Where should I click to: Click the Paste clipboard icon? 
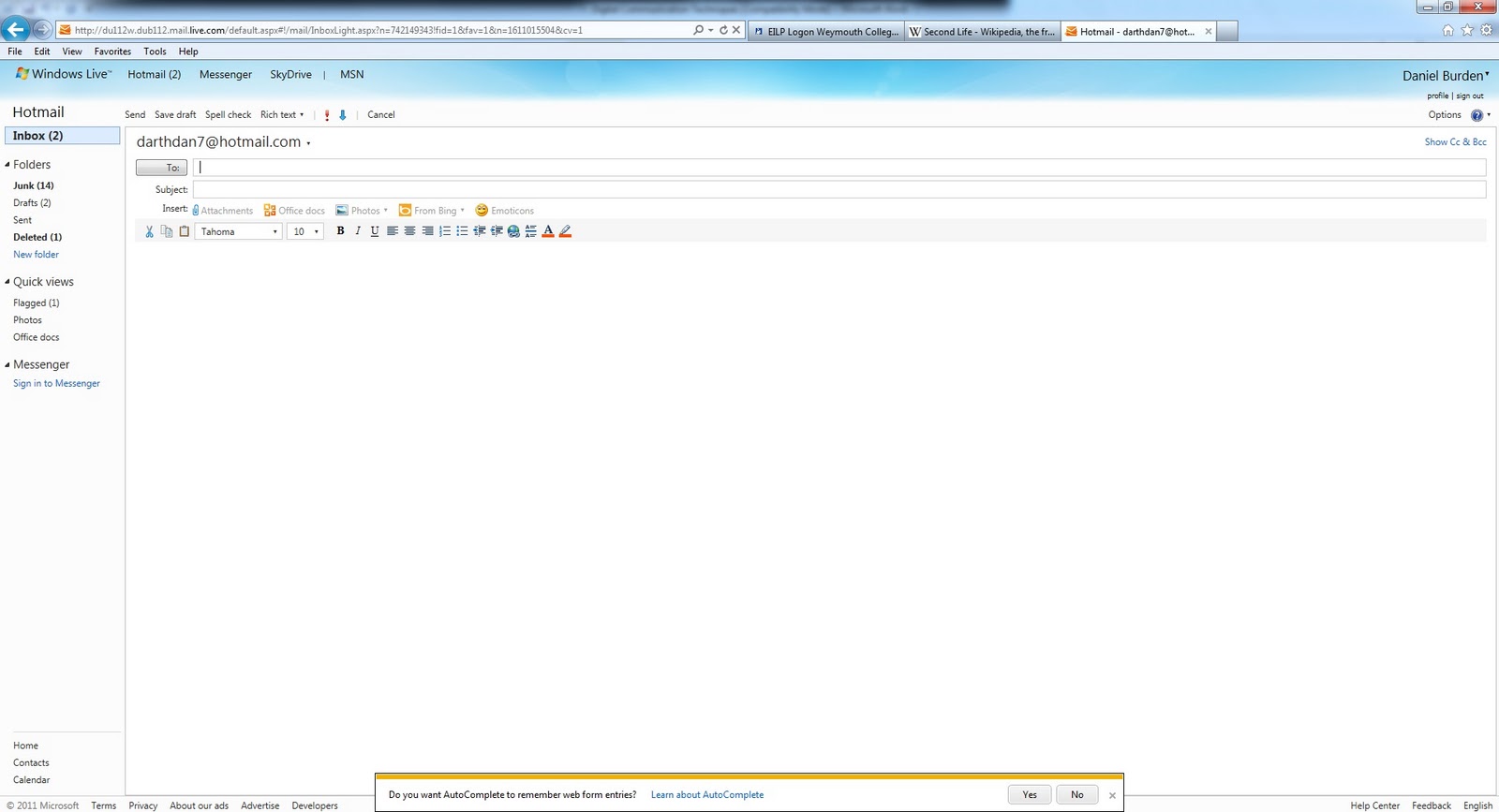[185, 231]
